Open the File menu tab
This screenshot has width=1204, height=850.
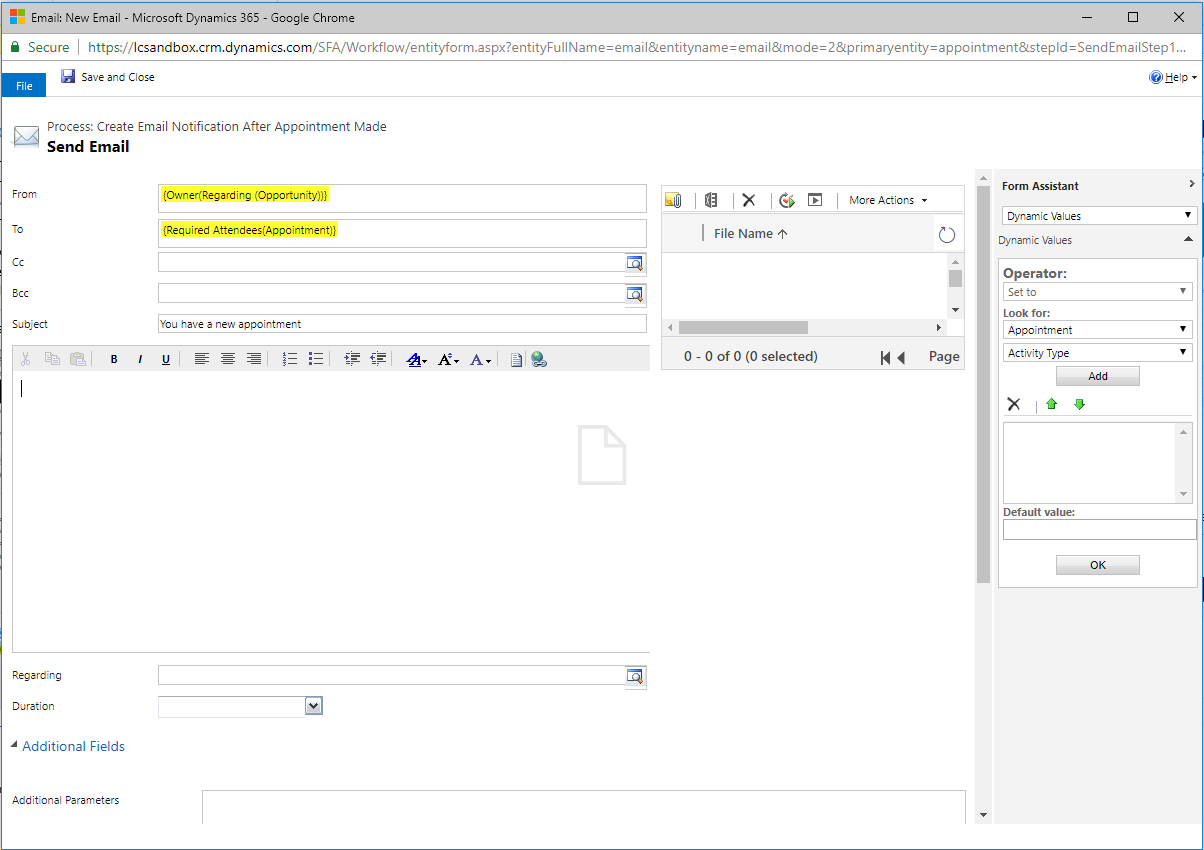click(x=23, y=85)
